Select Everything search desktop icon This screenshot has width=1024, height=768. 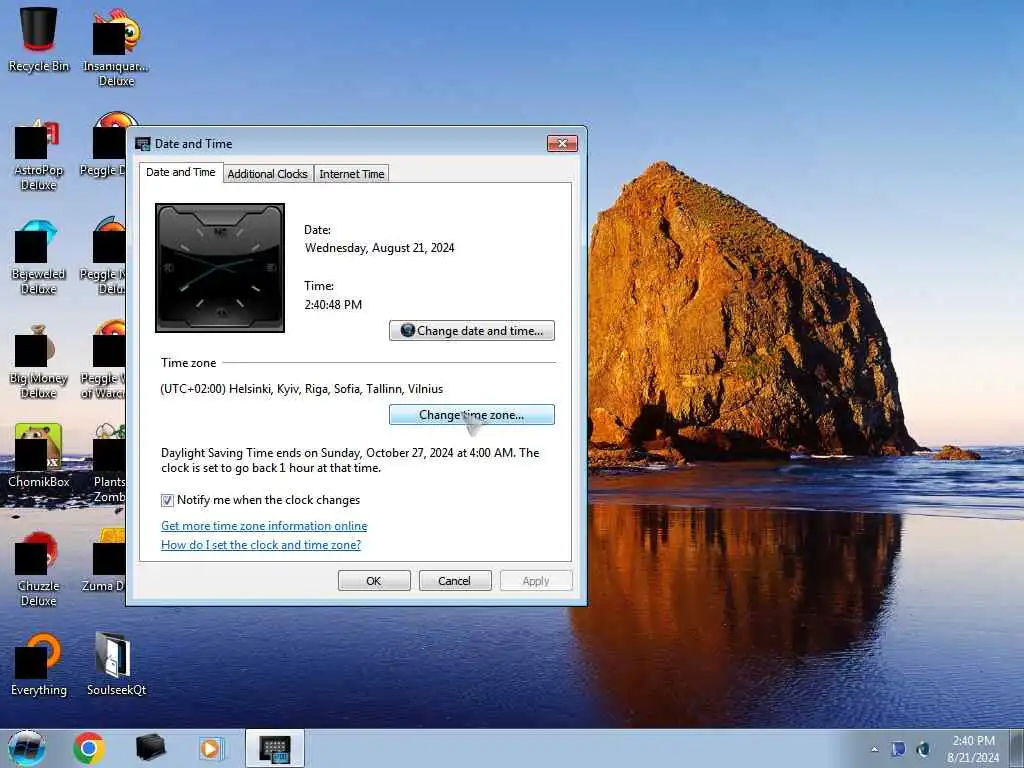click(x=39, y=664)
